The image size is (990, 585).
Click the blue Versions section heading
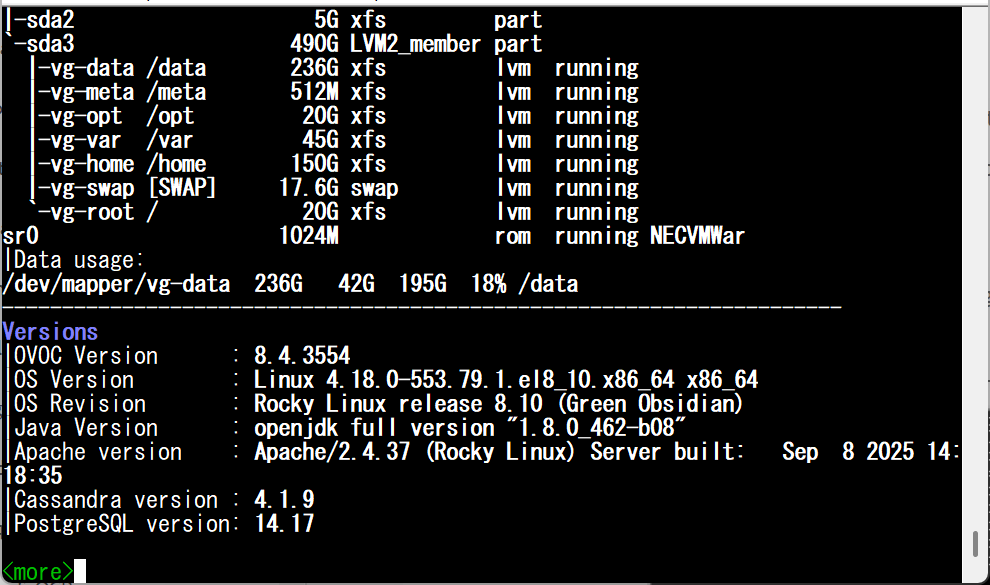pyautogui.click(x=50, y=332)
